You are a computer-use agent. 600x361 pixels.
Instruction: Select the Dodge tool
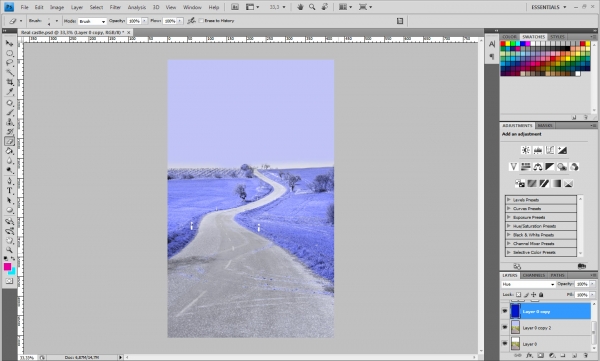[x=10, y=170]
